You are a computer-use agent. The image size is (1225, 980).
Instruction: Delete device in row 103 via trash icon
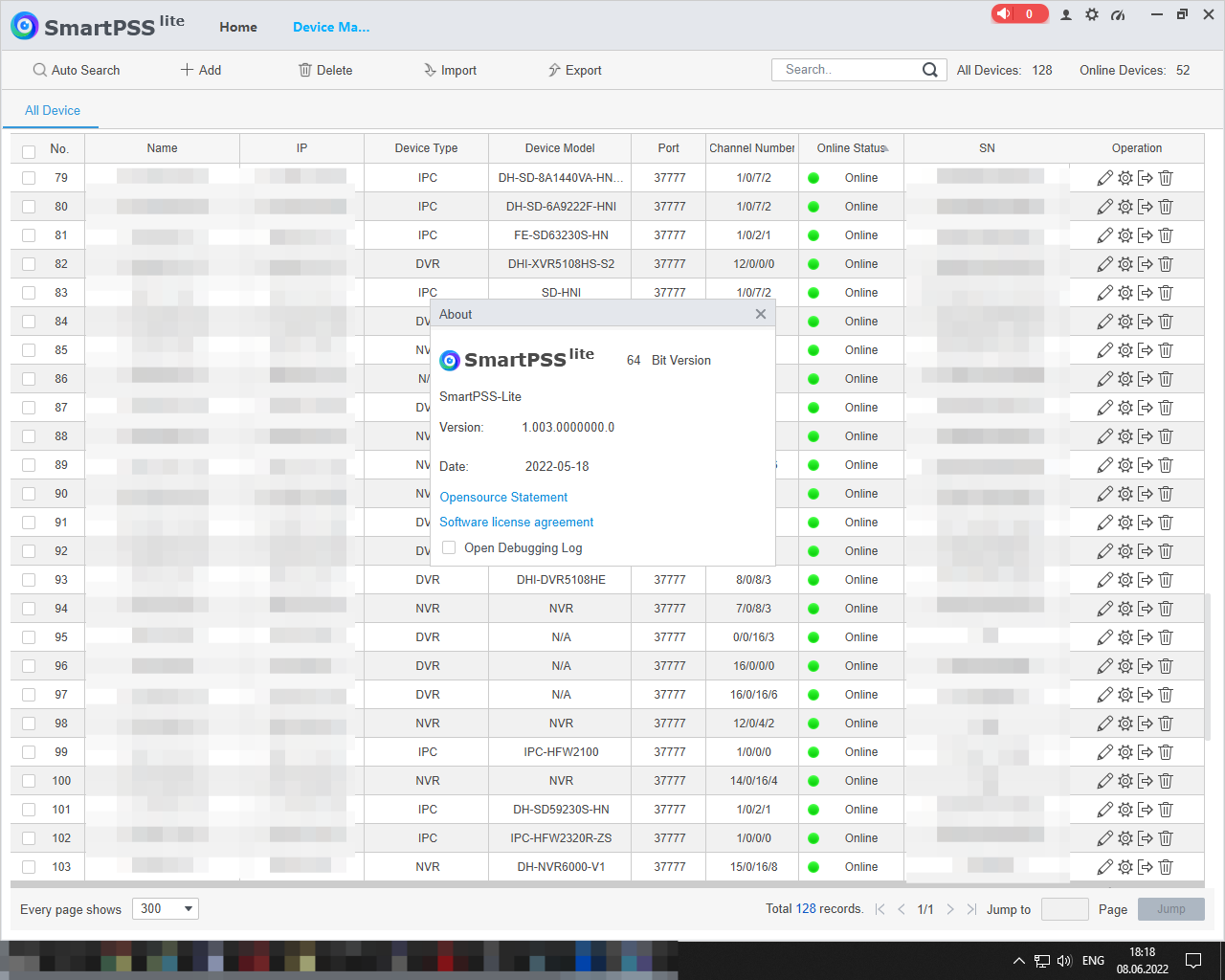click(1166, 867)
